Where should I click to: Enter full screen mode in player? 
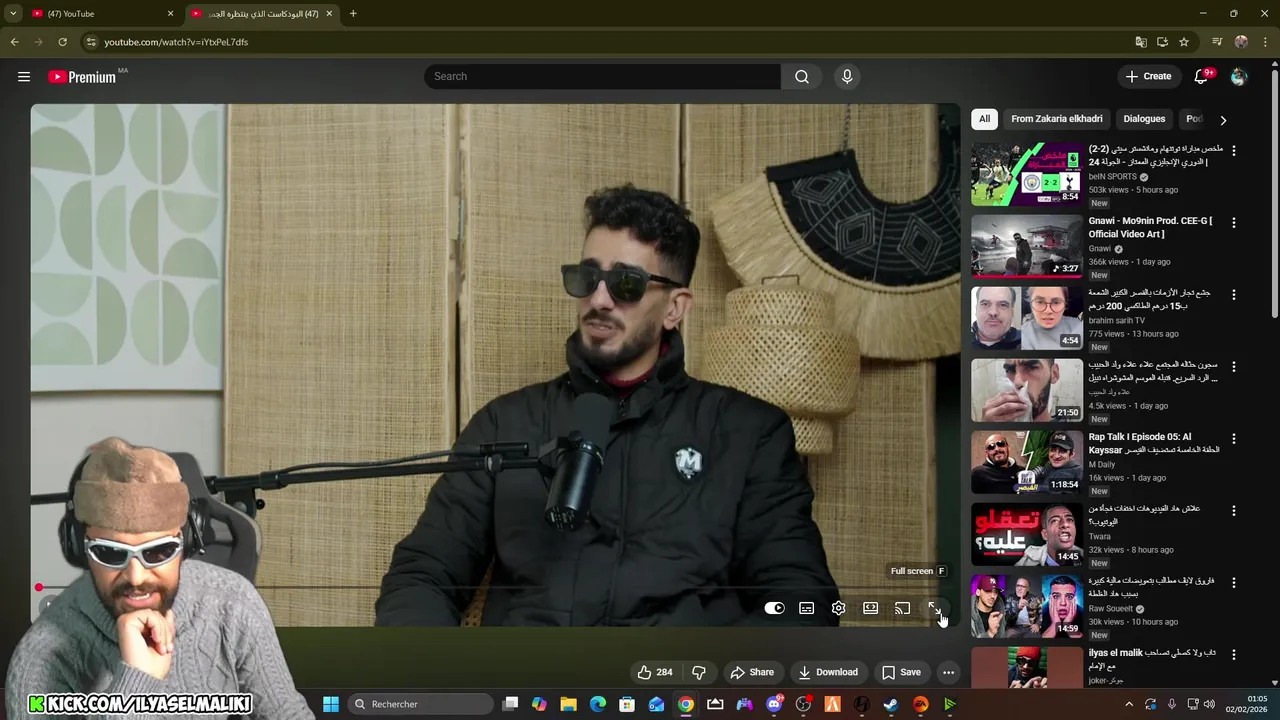[934, 608]
